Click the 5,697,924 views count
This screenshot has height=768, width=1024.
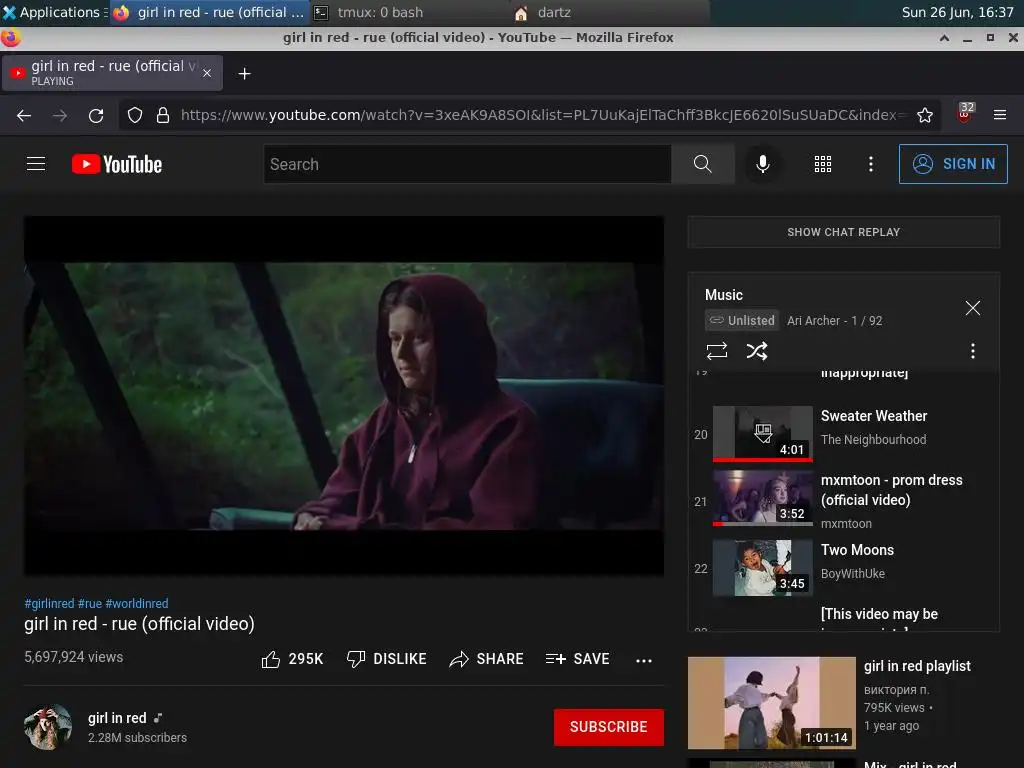73,657
